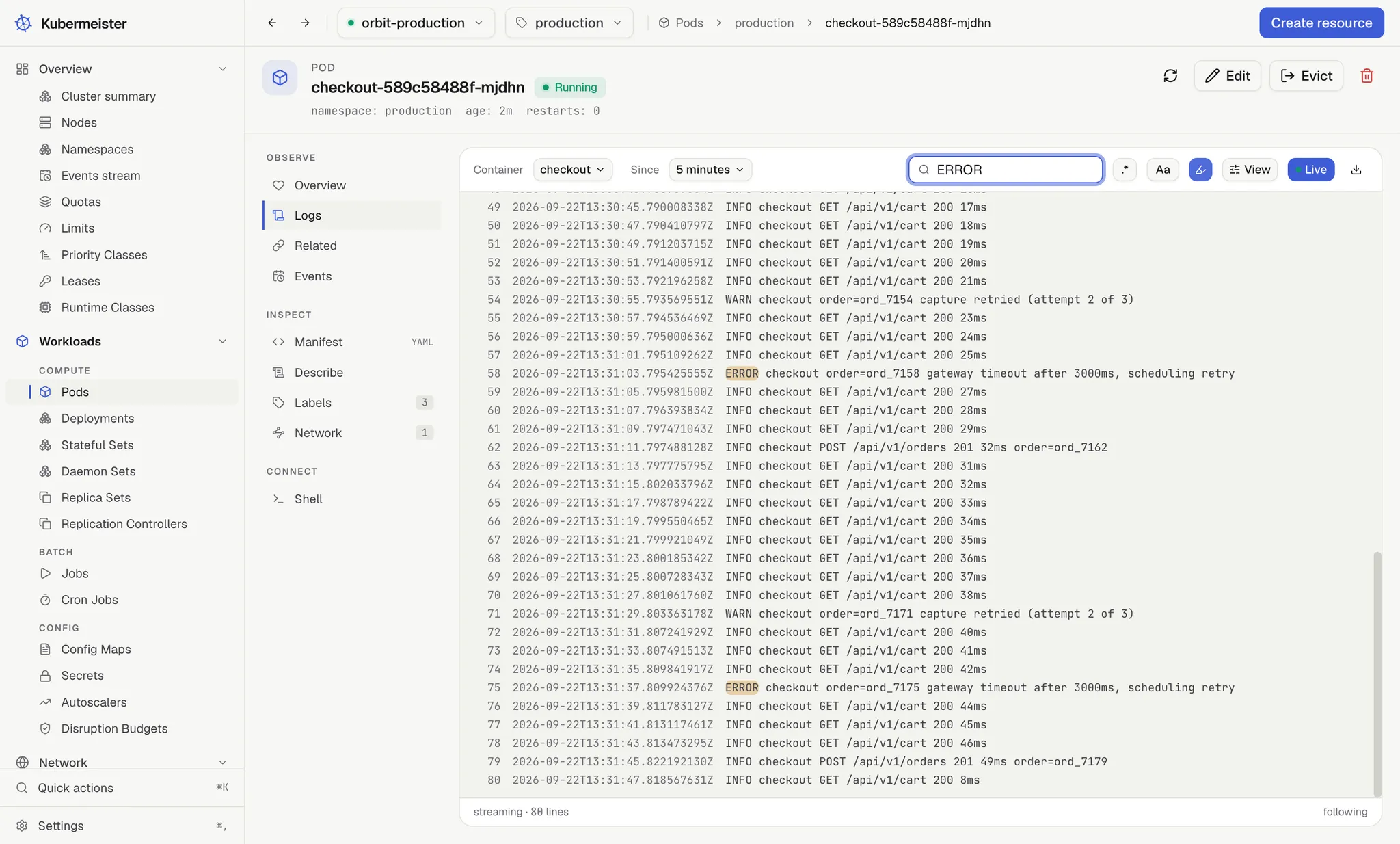The height and width of the screenshot is (844, 1400).
Task: Toggle regex search mode
Action: [1125, 170]
